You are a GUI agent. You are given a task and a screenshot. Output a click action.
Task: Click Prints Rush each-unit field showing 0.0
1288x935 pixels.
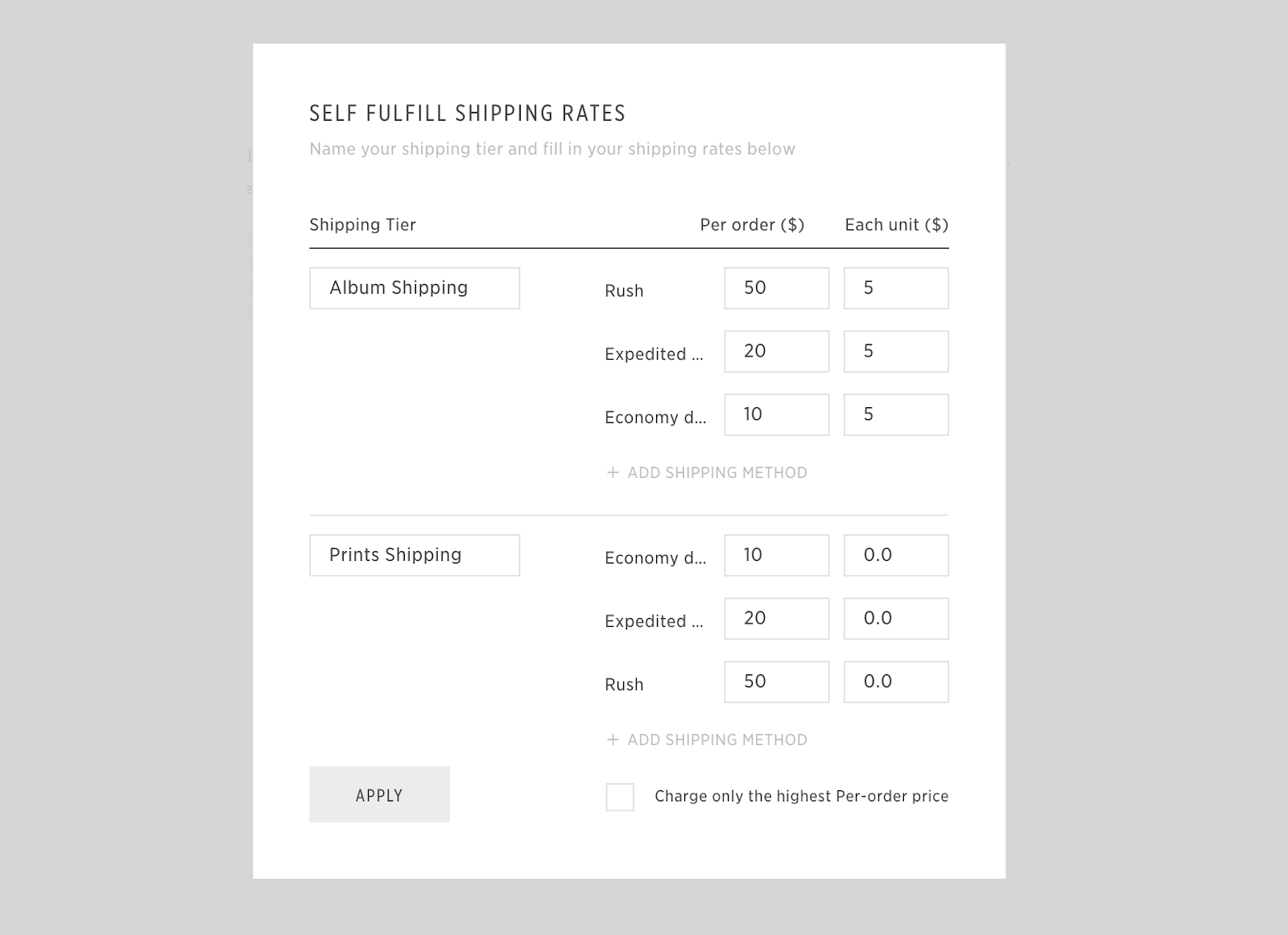click(896, 682)
